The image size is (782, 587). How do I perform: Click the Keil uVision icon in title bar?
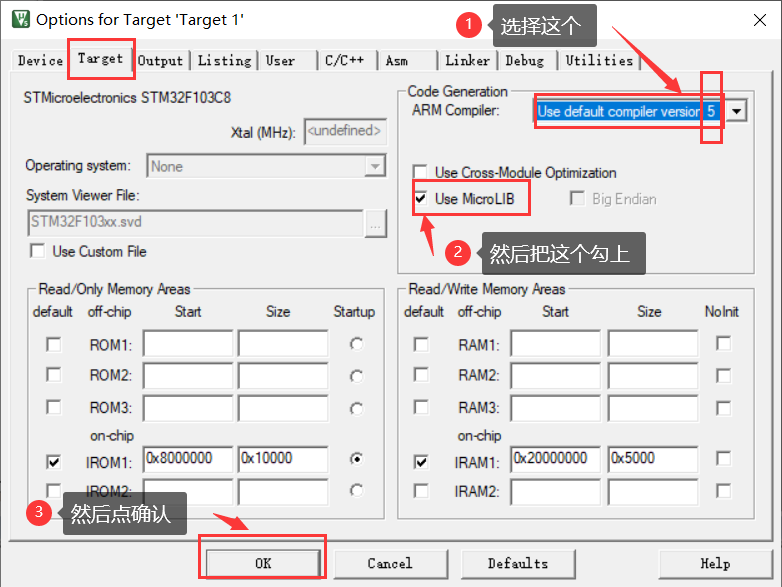(21, 19)
